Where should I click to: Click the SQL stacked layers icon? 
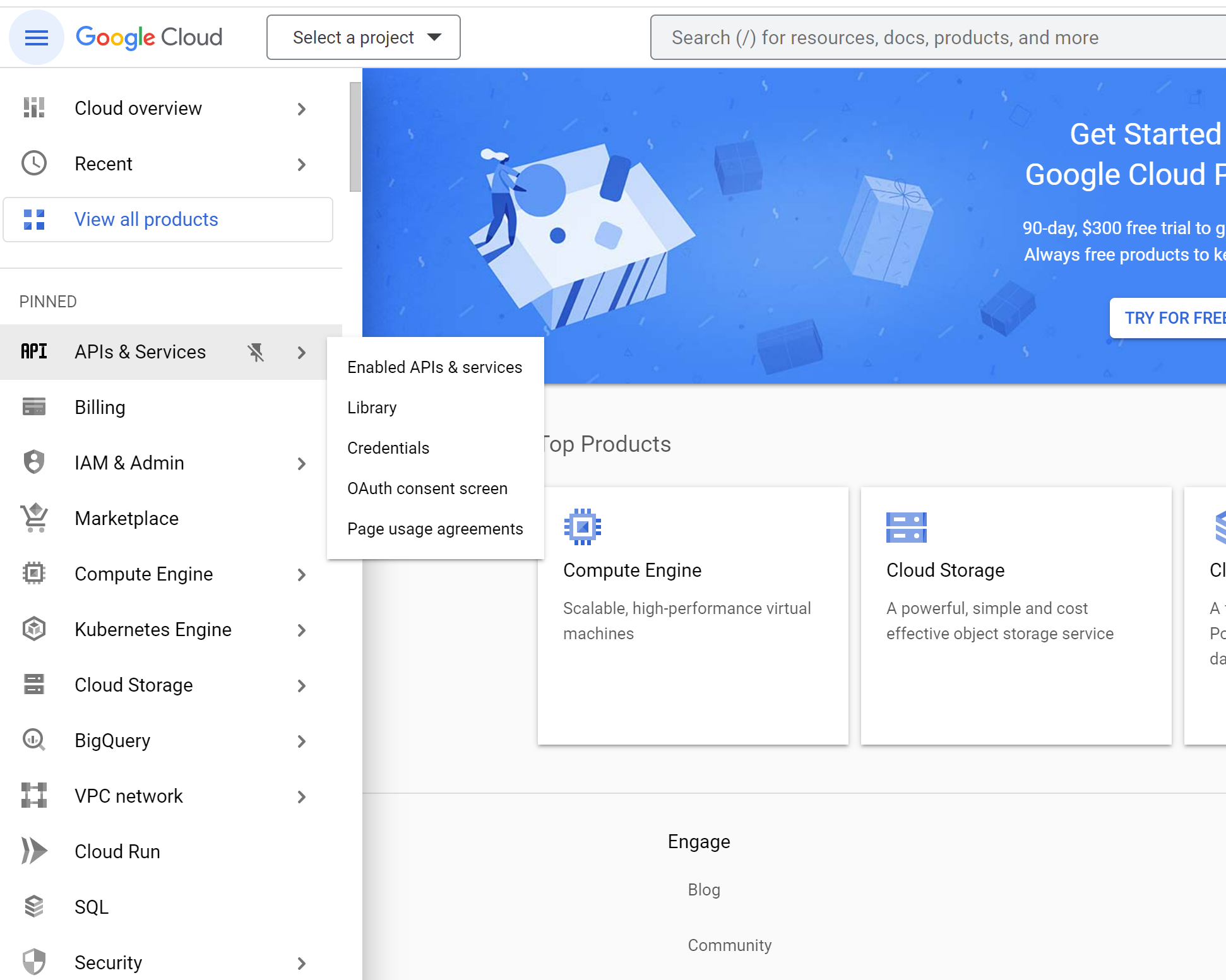tap(34, 907)
